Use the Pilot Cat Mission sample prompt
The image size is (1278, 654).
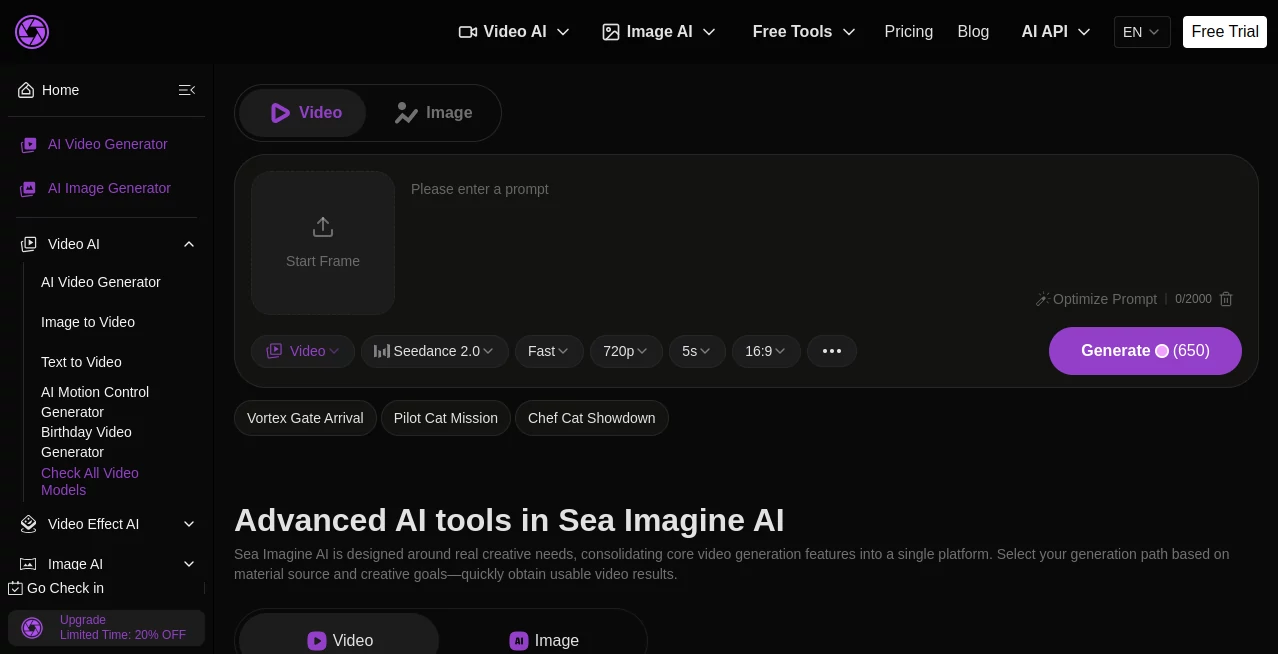[446, 418]
